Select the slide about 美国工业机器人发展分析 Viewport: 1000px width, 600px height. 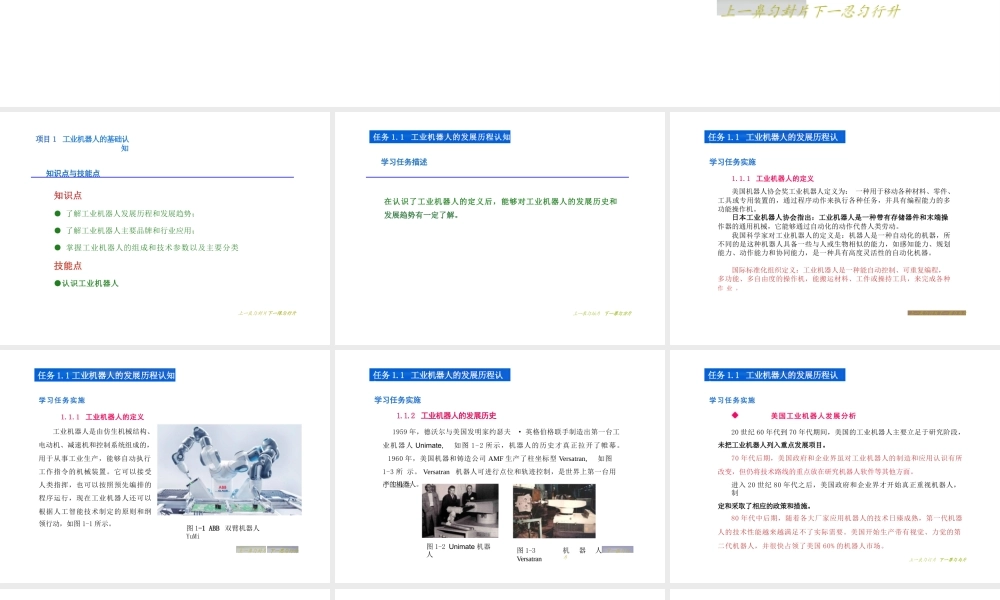(835, 466)
